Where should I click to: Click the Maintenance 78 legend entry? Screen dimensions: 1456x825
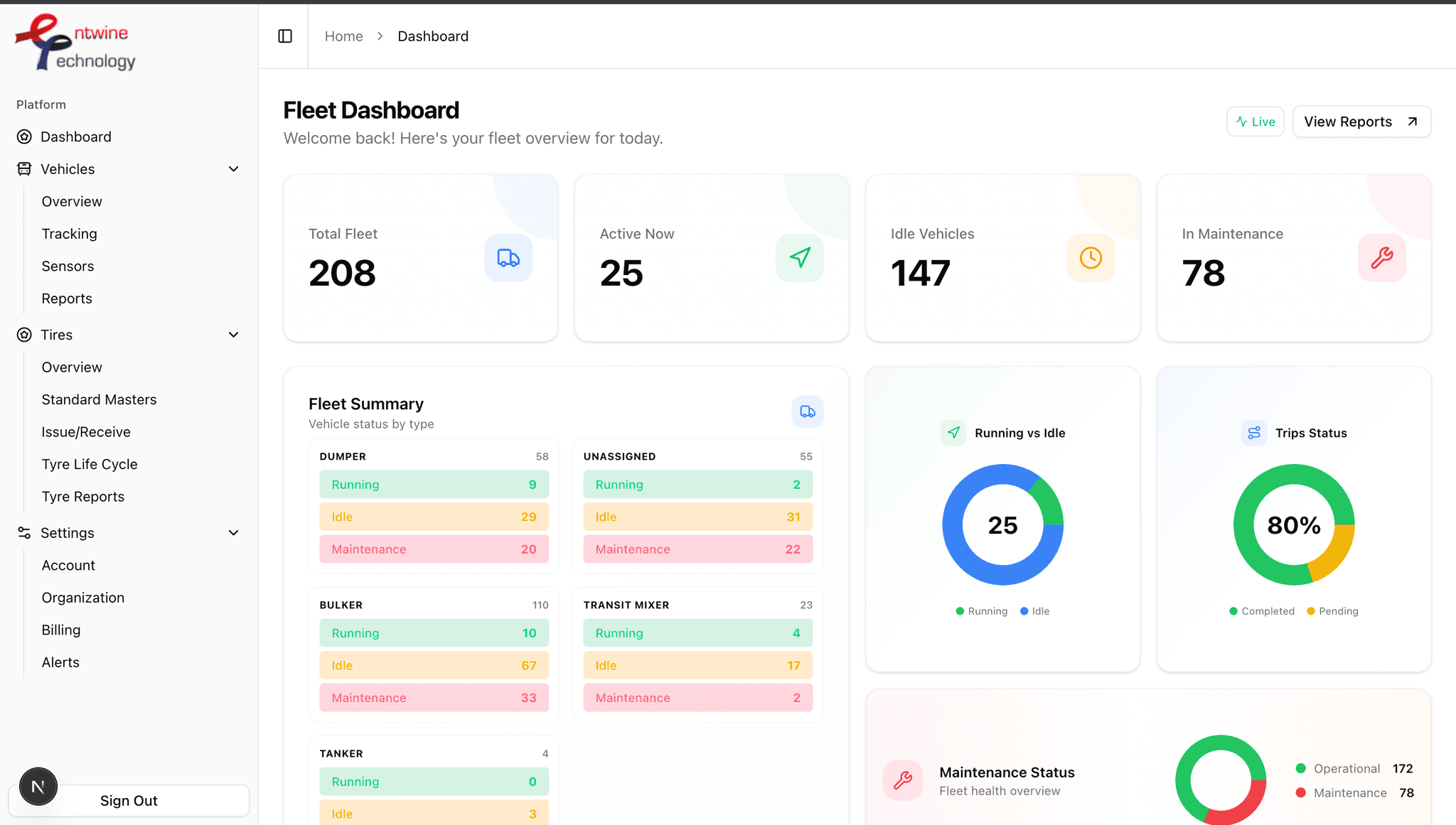click(x=1355, y=793)
